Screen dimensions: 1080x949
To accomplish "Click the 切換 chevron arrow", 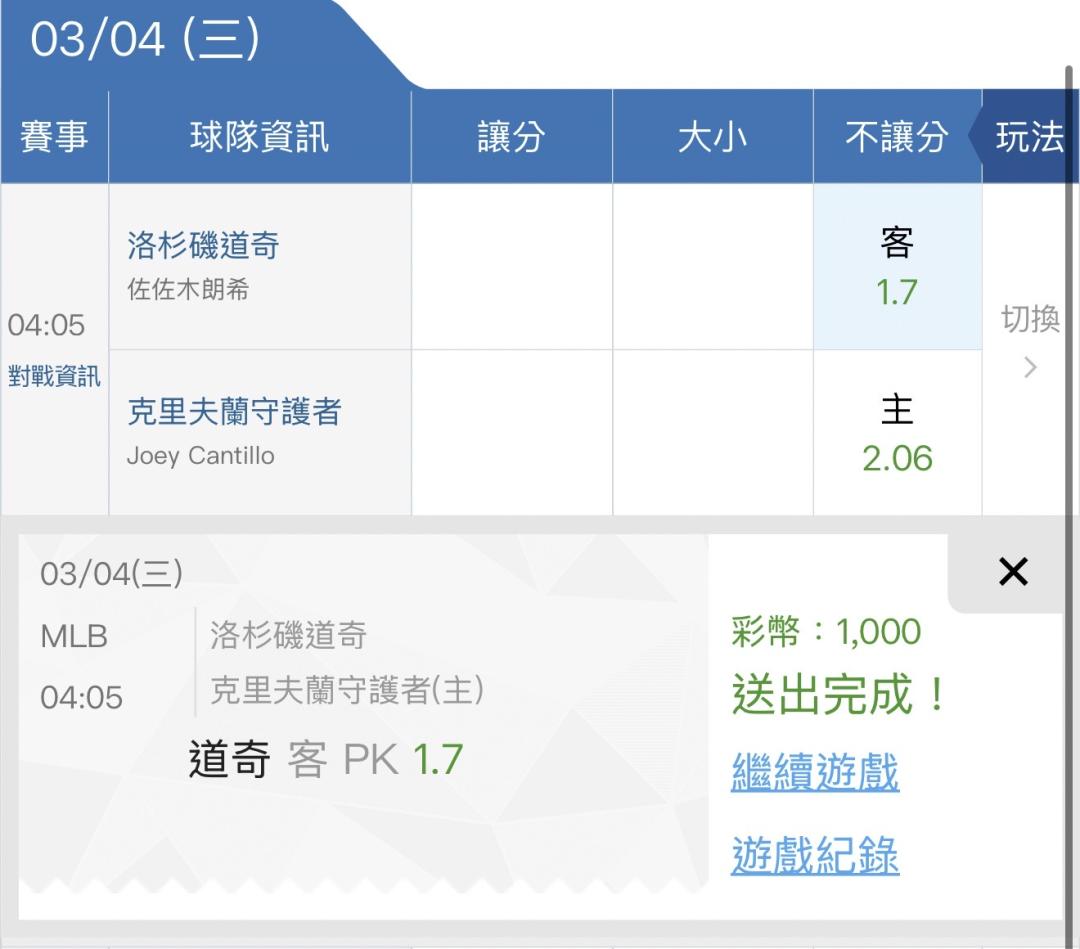I will 1030,368.
